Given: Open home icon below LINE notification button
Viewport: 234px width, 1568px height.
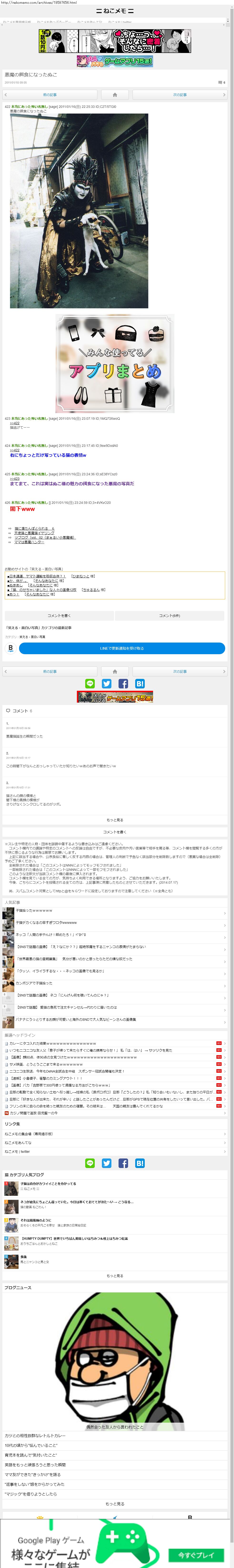Looking at the screenshot, I should pyautogui.click(x=115, y=671).
